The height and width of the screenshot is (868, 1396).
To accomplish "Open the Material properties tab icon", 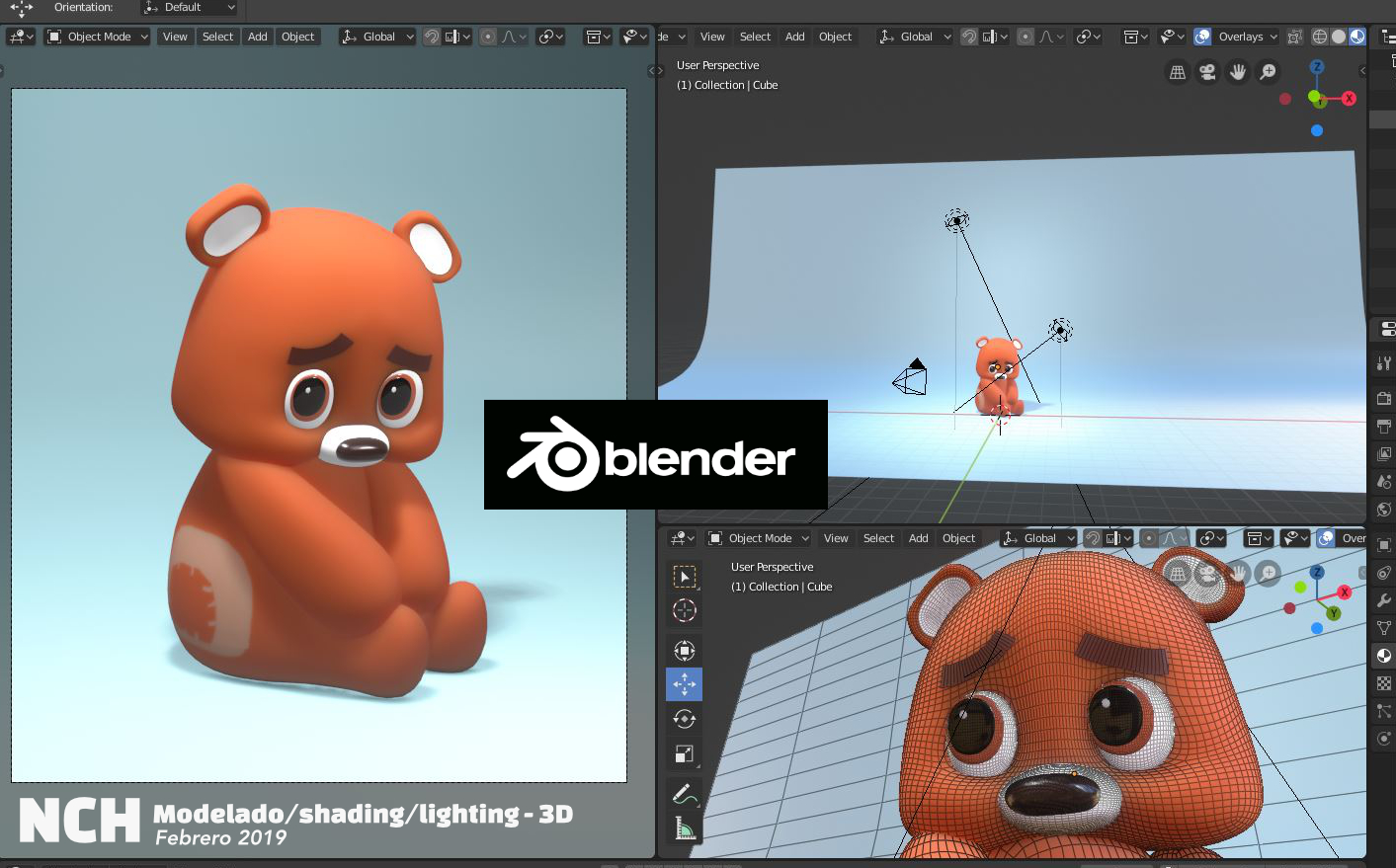I will 1384,656.
